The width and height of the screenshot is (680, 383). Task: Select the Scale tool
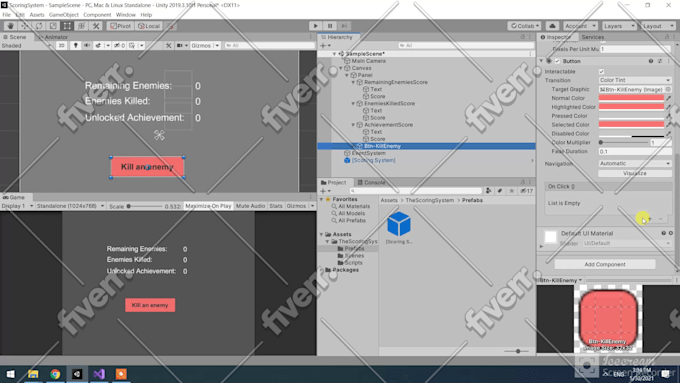tap(53, 26)
